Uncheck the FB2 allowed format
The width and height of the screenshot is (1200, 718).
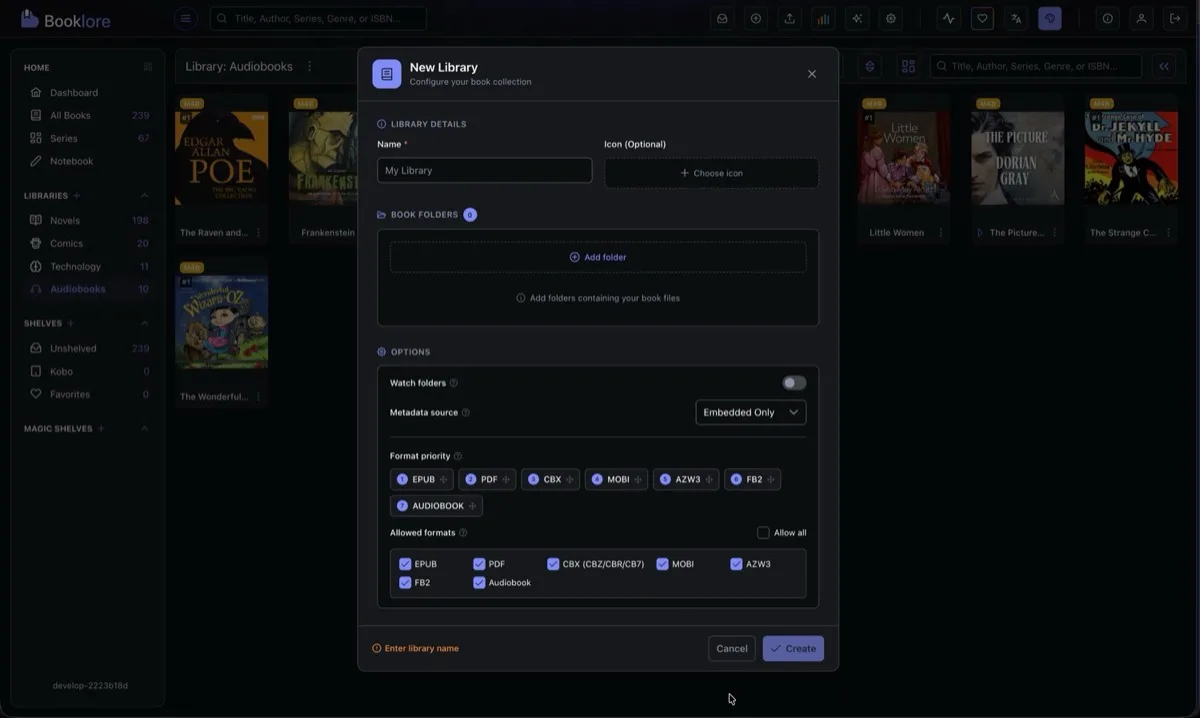click(x=405, y=582)
